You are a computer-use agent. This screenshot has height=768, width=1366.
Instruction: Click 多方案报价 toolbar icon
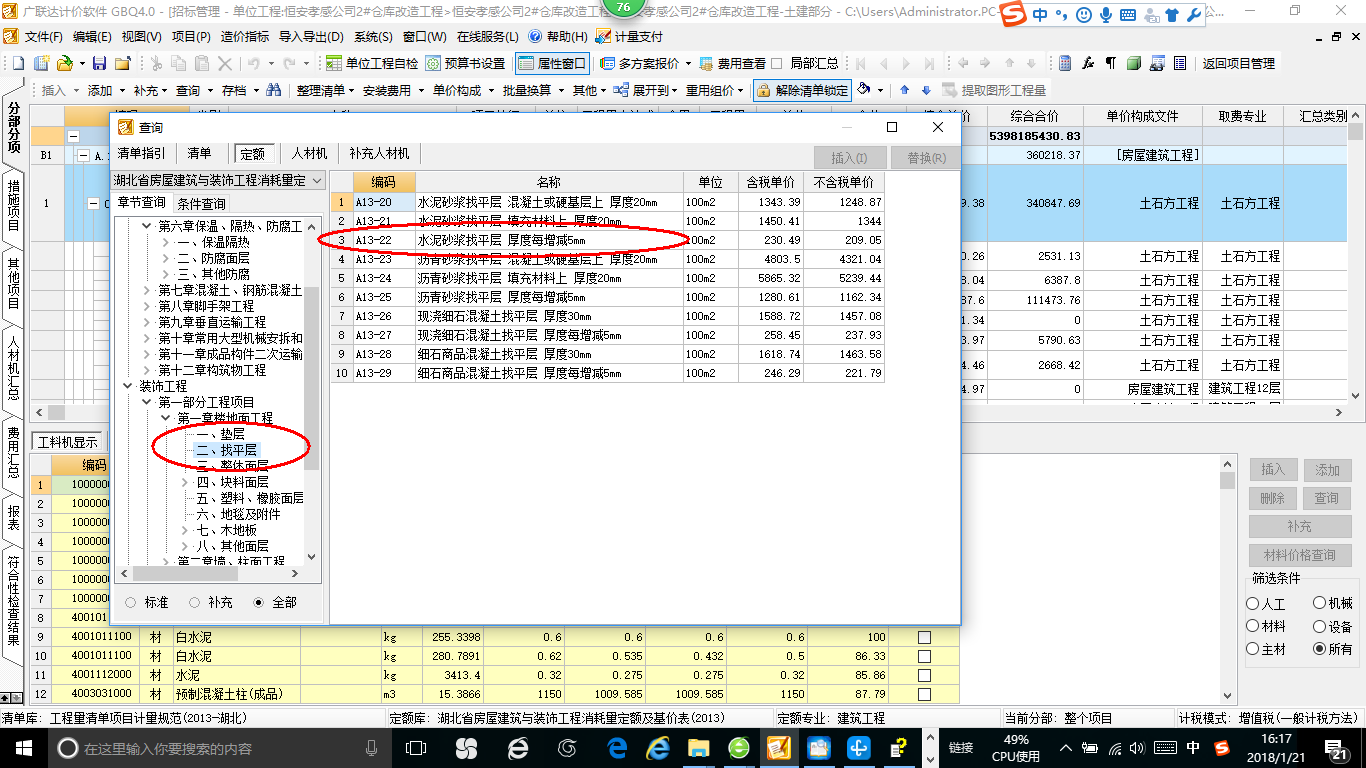pyautogui.click(x=608, y=63)
